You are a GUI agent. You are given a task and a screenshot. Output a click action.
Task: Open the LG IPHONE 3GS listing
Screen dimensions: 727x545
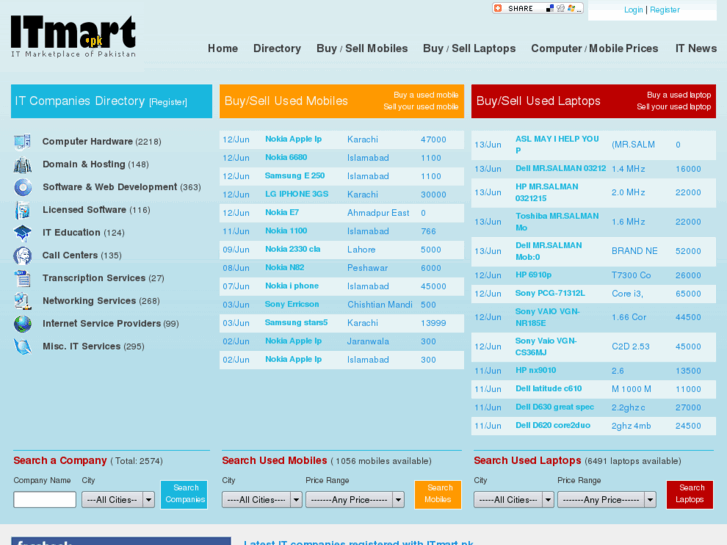coord(296,194)
